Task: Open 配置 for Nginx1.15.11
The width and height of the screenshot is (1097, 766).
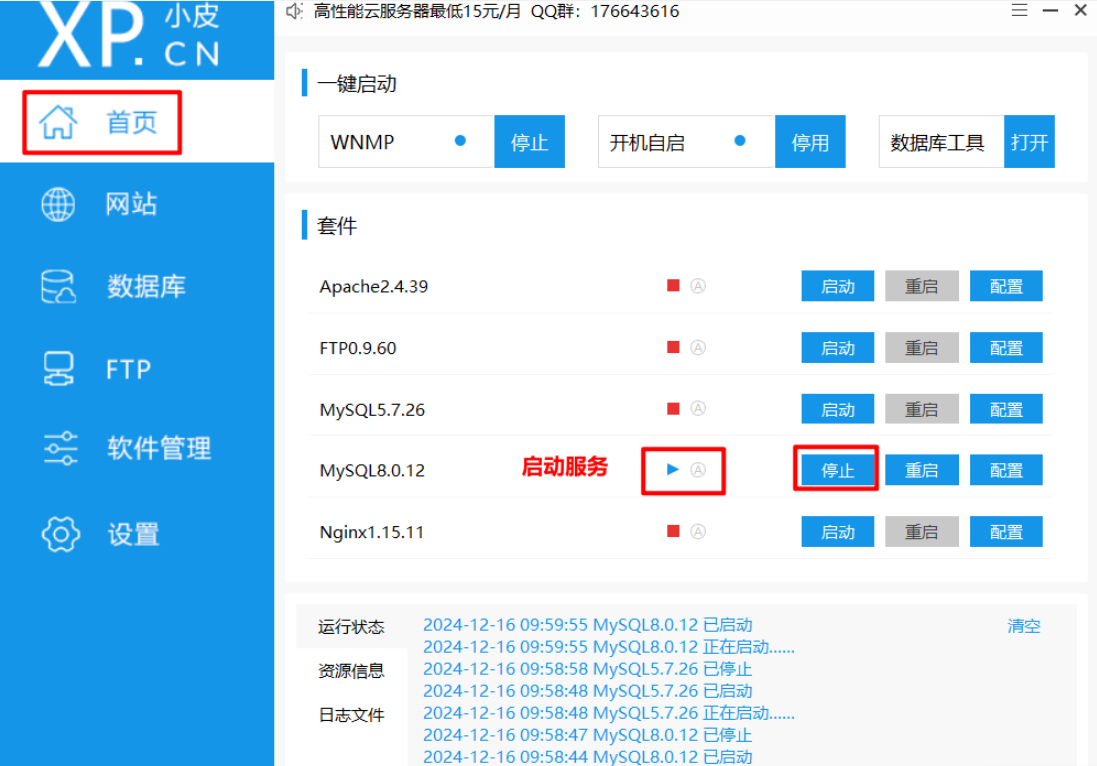Action: (x=1006, y=532)
